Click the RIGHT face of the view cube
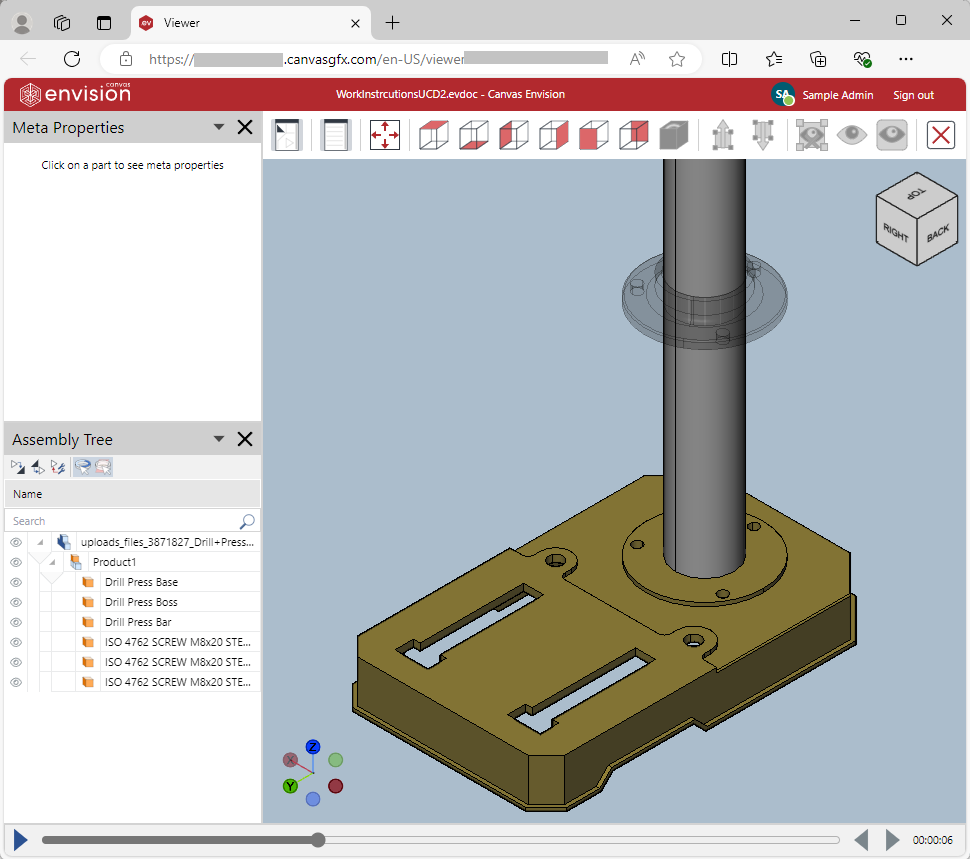The height and width of the screenshot is (859, 970). [896, 233]
